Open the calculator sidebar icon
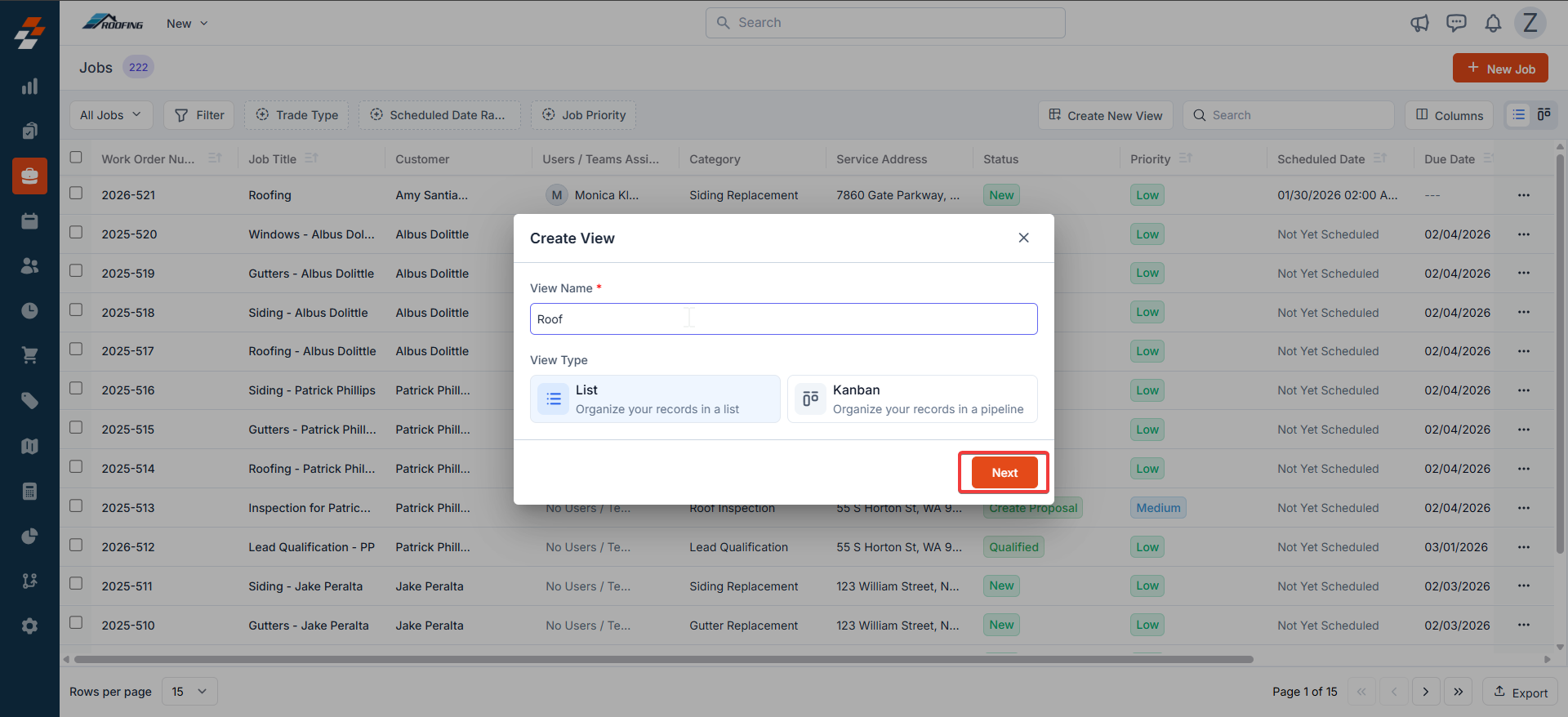Screen dimensions: 1568x717 click(x=29, y=491)
